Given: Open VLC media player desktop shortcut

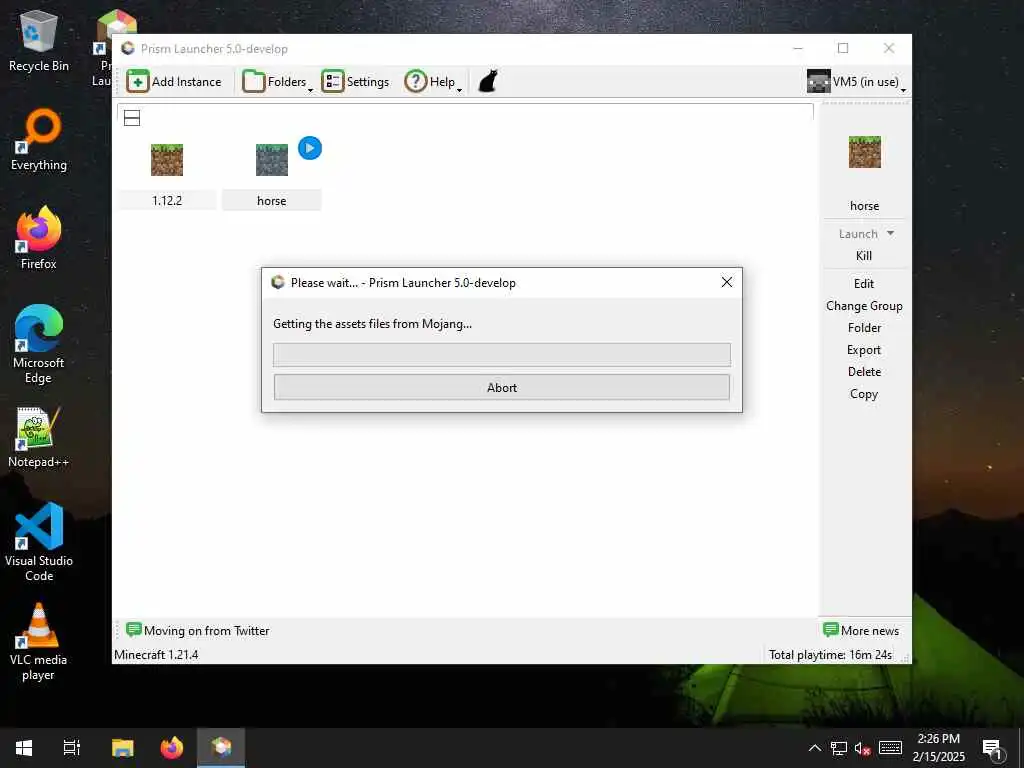Looking at the screenshot, I should [39, 642].
